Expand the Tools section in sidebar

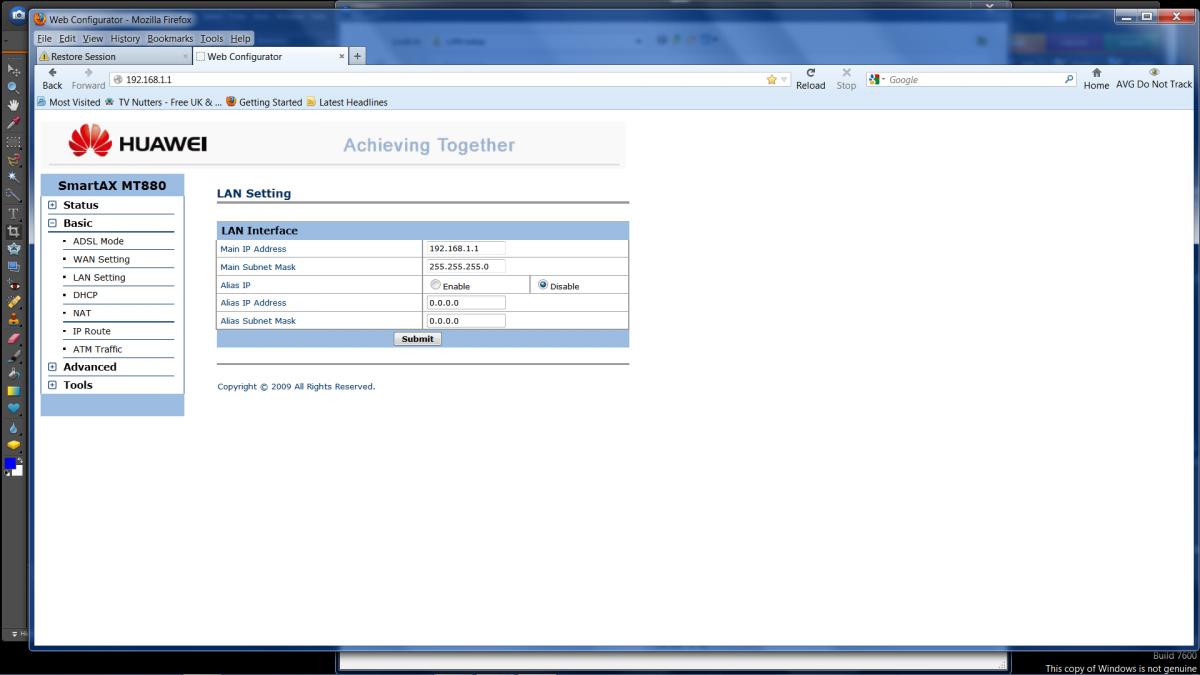tap(52, 385)
